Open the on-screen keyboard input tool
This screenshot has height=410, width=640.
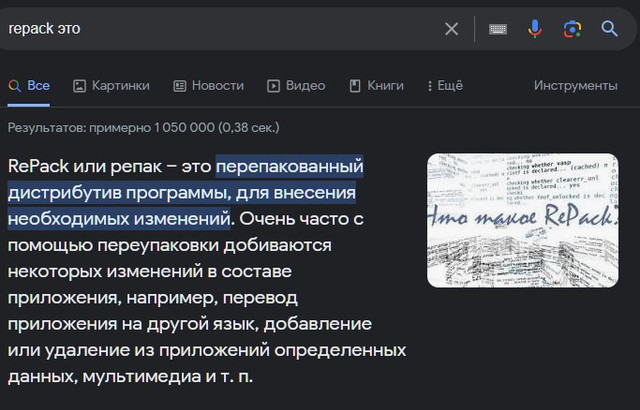click(497, 29)
